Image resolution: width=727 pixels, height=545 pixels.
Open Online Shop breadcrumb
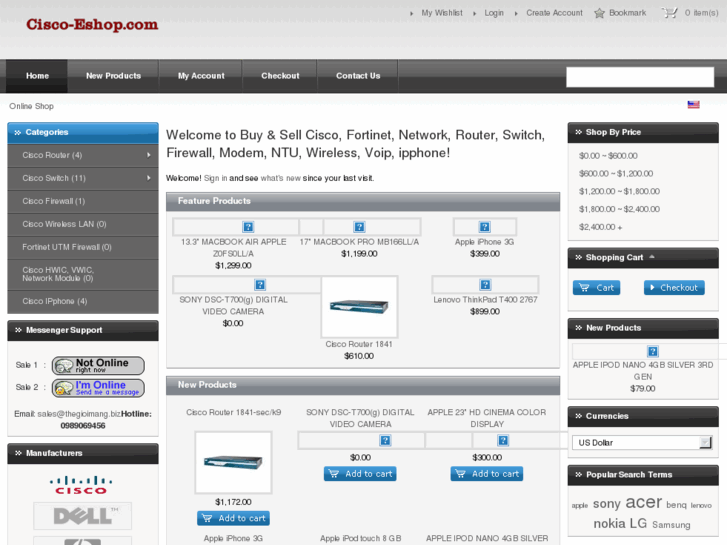(32, 106)
